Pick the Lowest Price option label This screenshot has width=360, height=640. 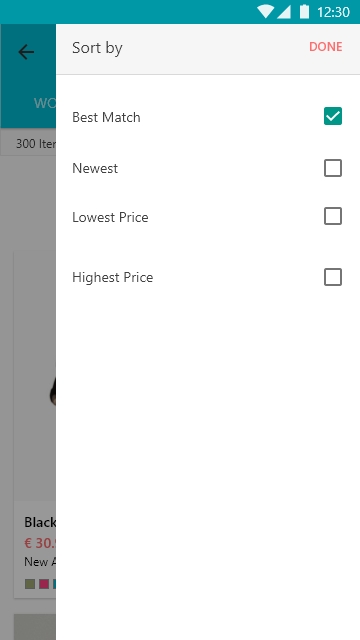pyautogui.click(x=110, y=217)
